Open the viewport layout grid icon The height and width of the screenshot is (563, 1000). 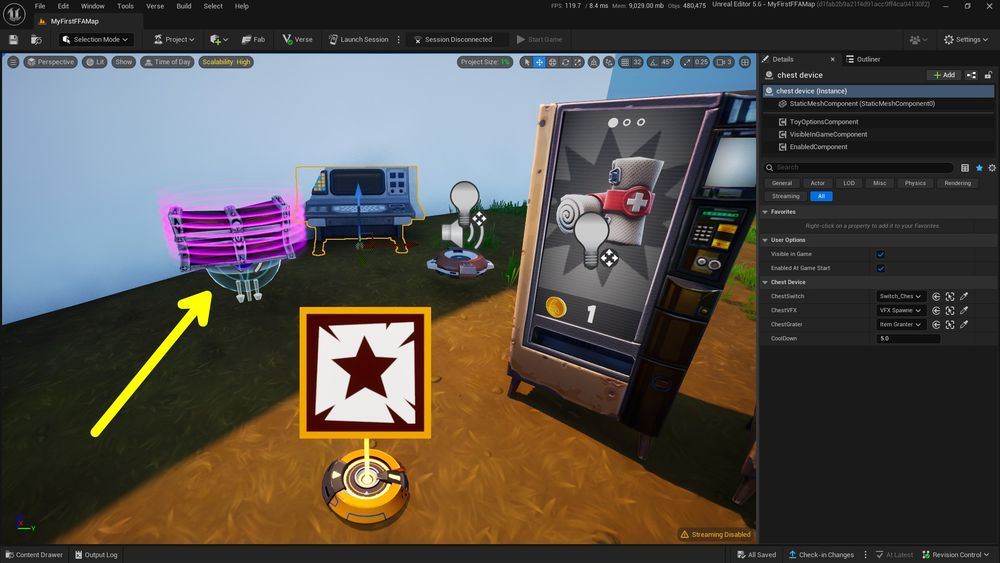click(744, 62)
